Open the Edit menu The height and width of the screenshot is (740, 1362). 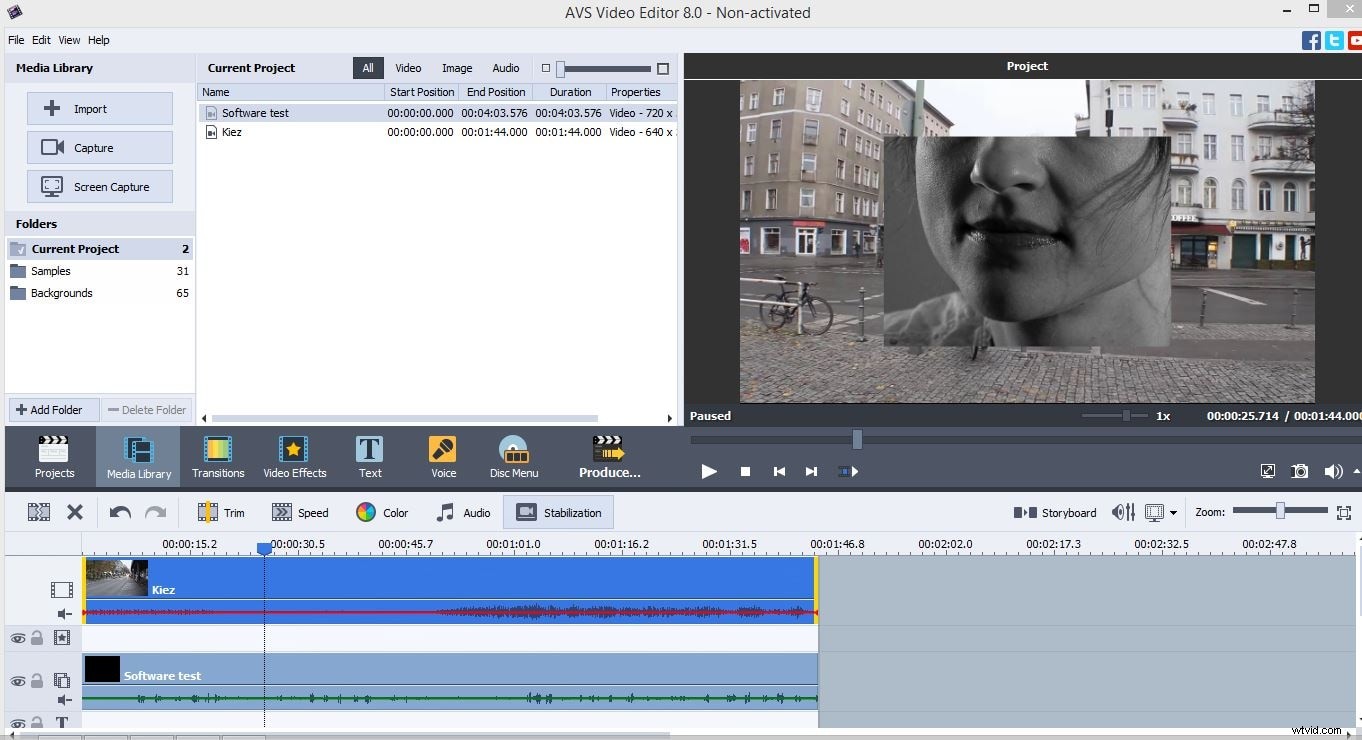[x=41, y=40]
